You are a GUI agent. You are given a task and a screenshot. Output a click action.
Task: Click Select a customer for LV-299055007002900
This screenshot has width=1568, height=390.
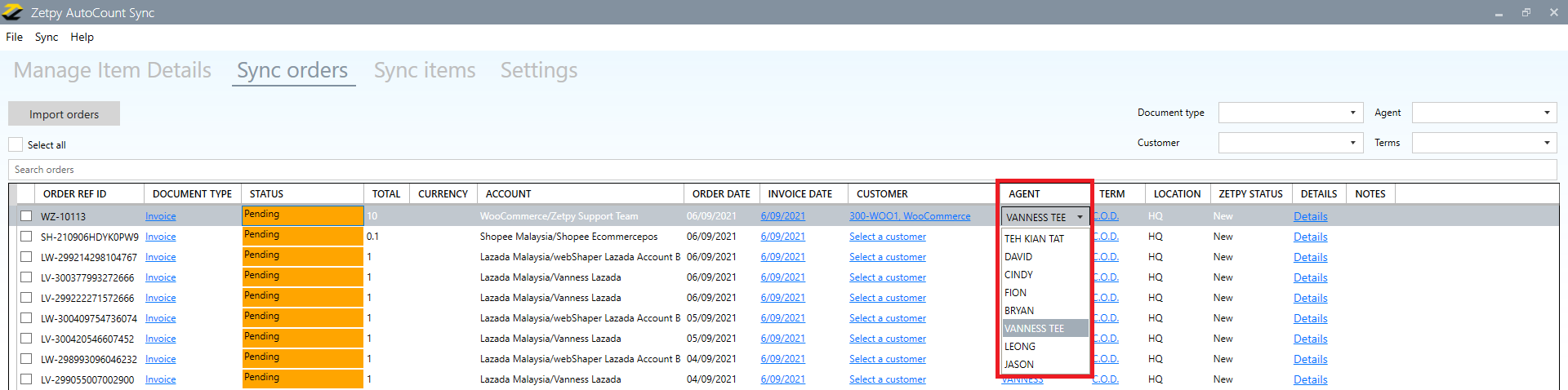[888, 379]
